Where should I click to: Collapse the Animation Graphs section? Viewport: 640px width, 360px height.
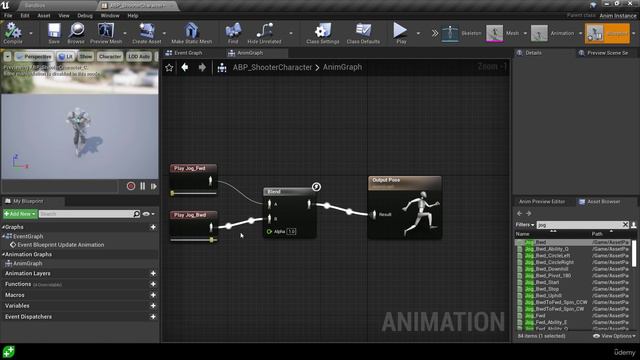3,254
